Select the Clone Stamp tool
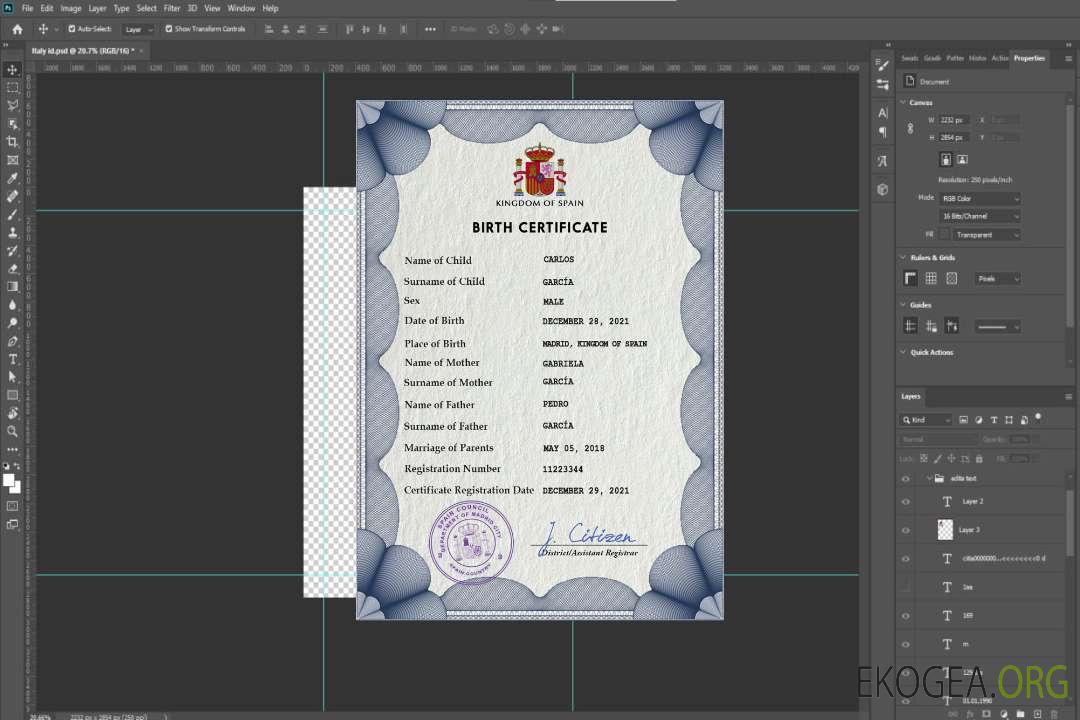The image size is (1080, 720). pyautogui.click(x=12, y=232)
